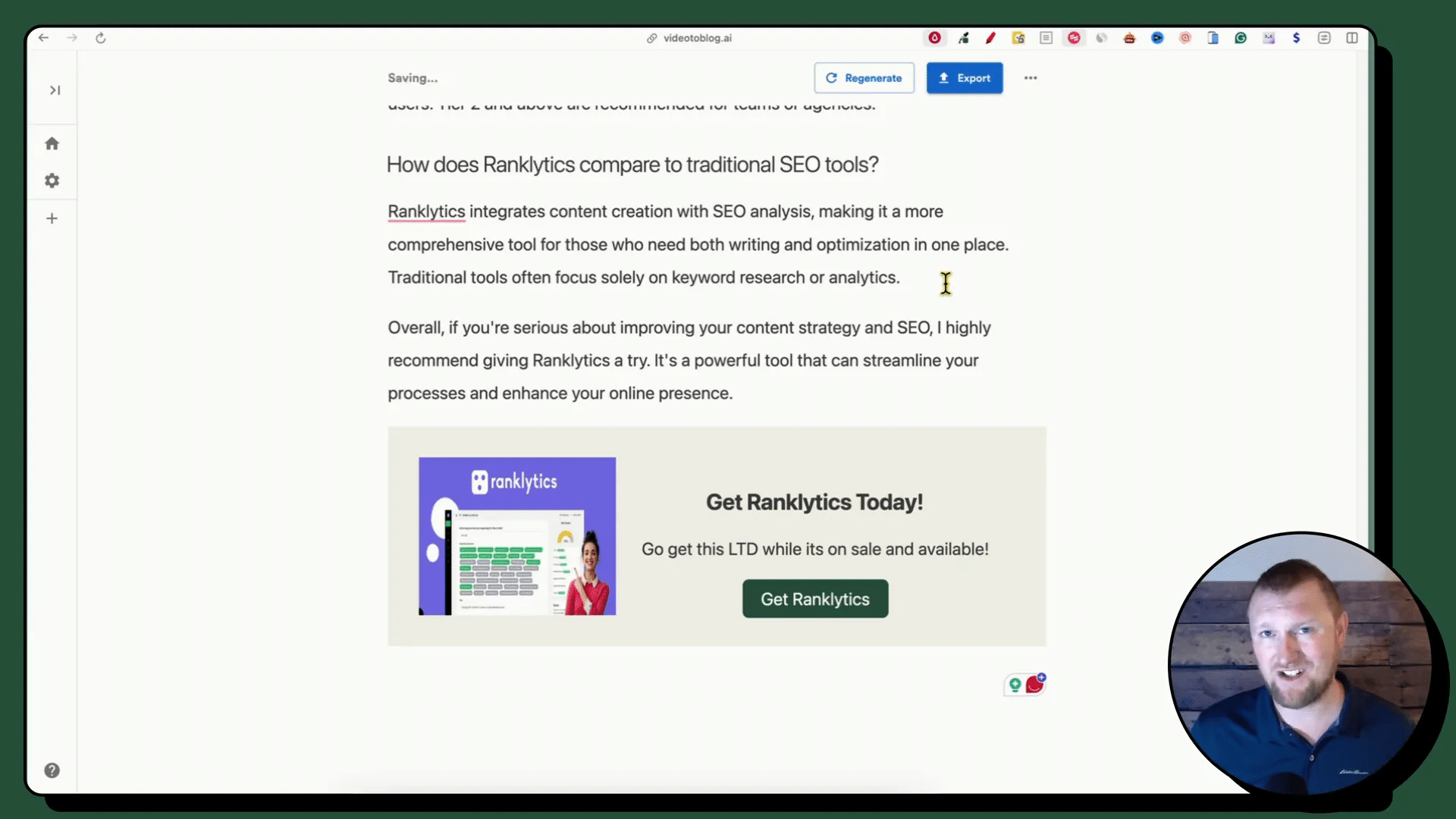Click the Ranklytics promo thumbnail image
The image size is (1456, 819).
click(517, 536)
